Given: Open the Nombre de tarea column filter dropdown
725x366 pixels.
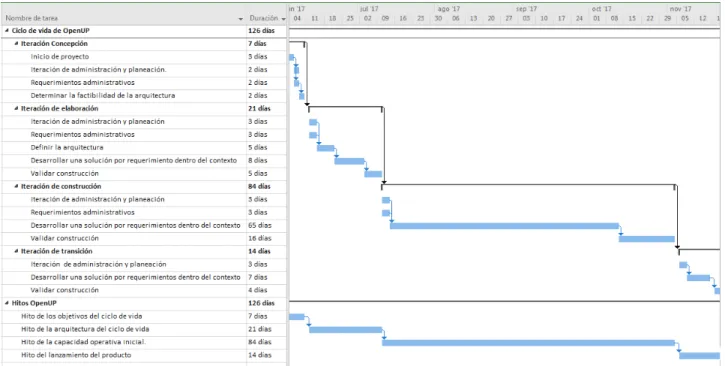Looking at the screenshot, I should pyautogui.click(x=240, y=19).
